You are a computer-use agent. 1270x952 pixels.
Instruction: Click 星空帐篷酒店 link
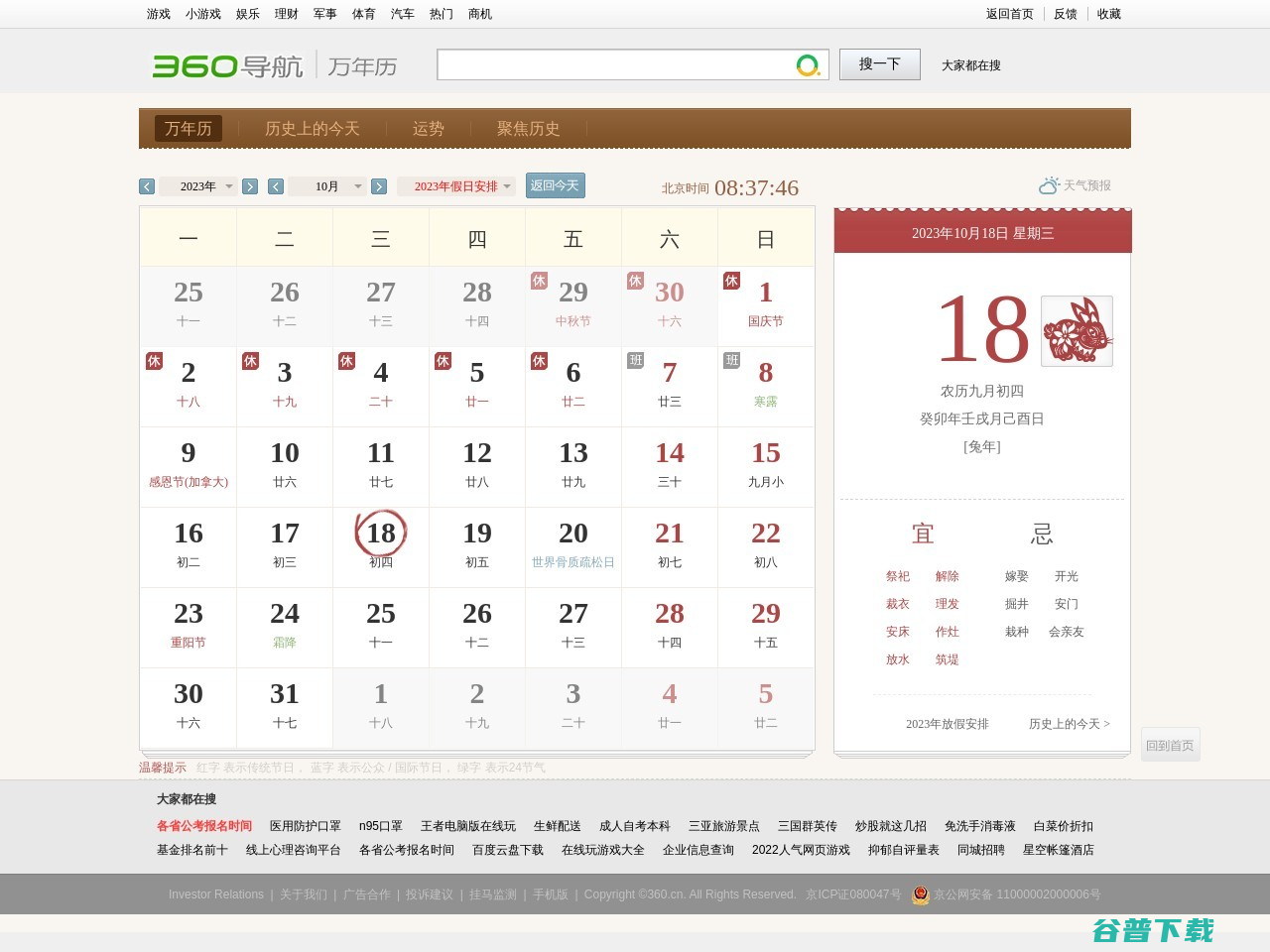1059,850
